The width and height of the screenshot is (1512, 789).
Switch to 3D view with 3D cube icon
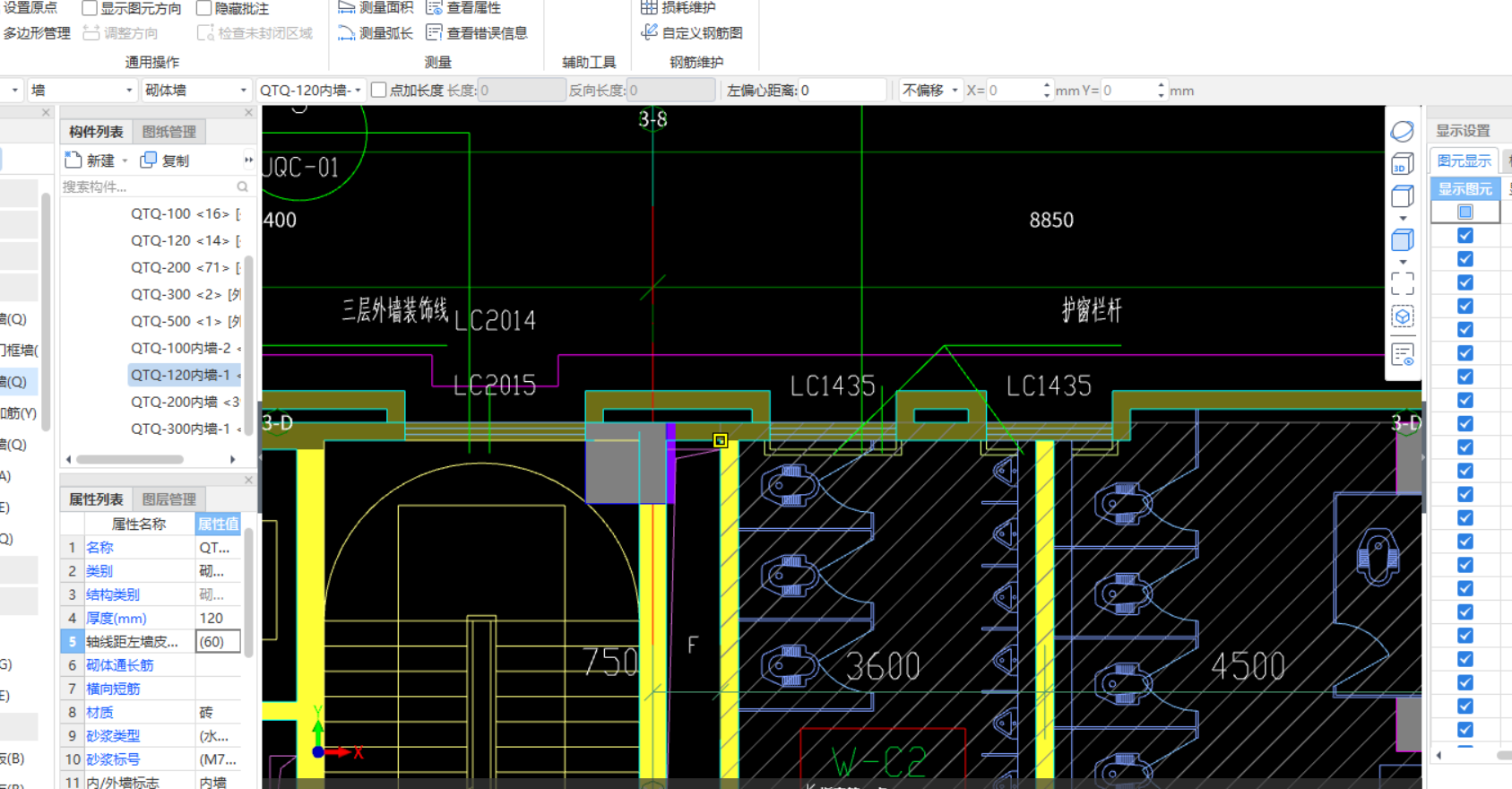pos(1403,164)
